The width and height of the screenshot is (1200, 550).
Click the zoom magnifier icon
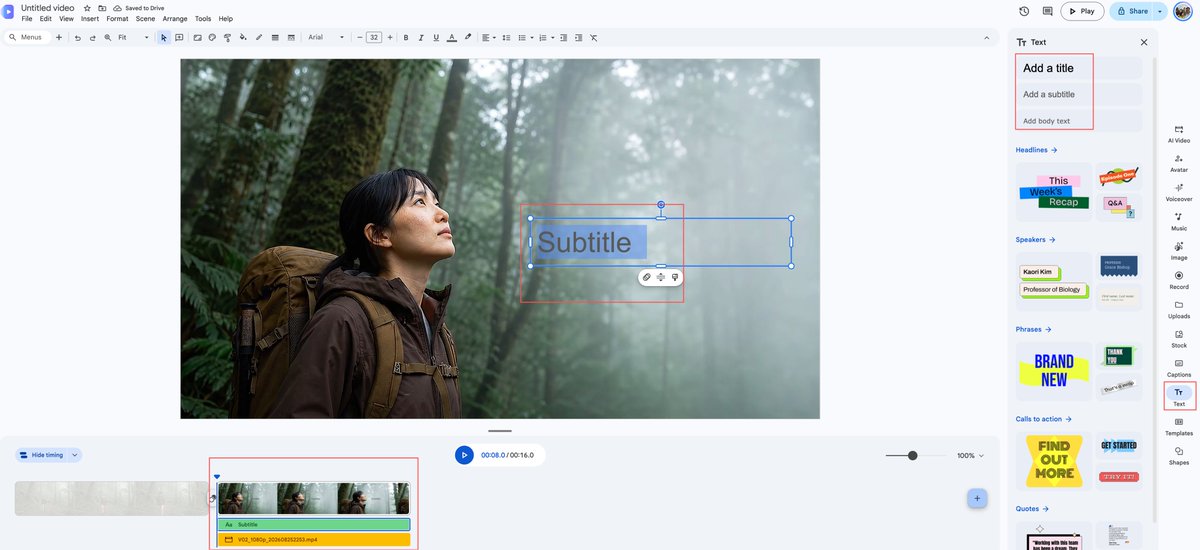pos(107,37)
